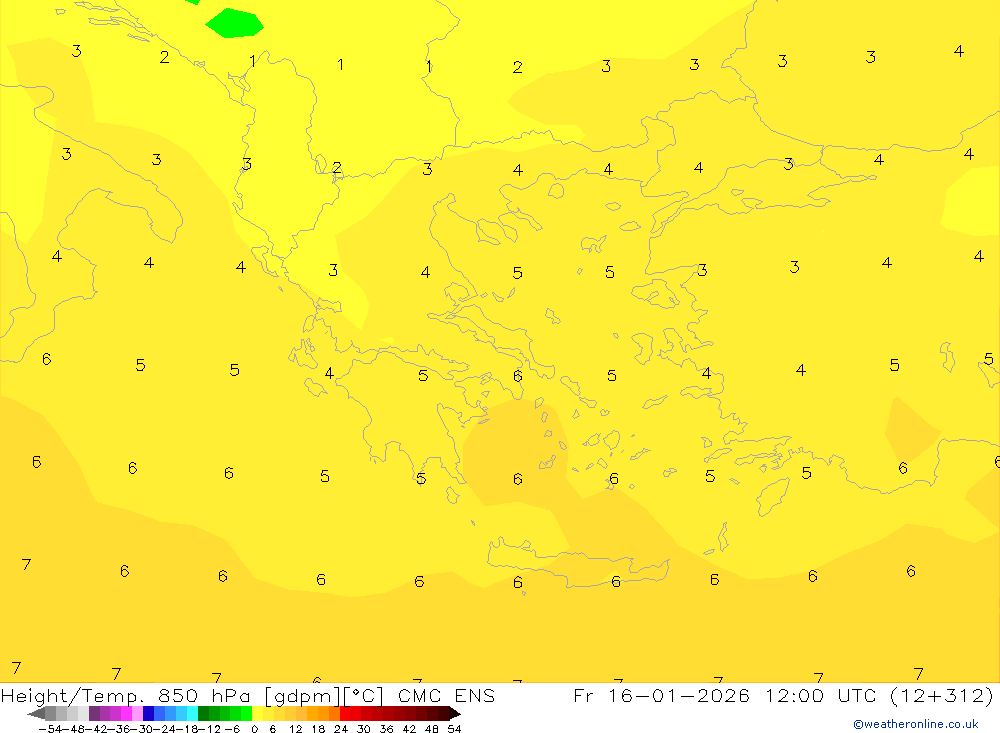Click the grey left arrow of color scale
Viewport: 1000px width, 733px height.
36,713
